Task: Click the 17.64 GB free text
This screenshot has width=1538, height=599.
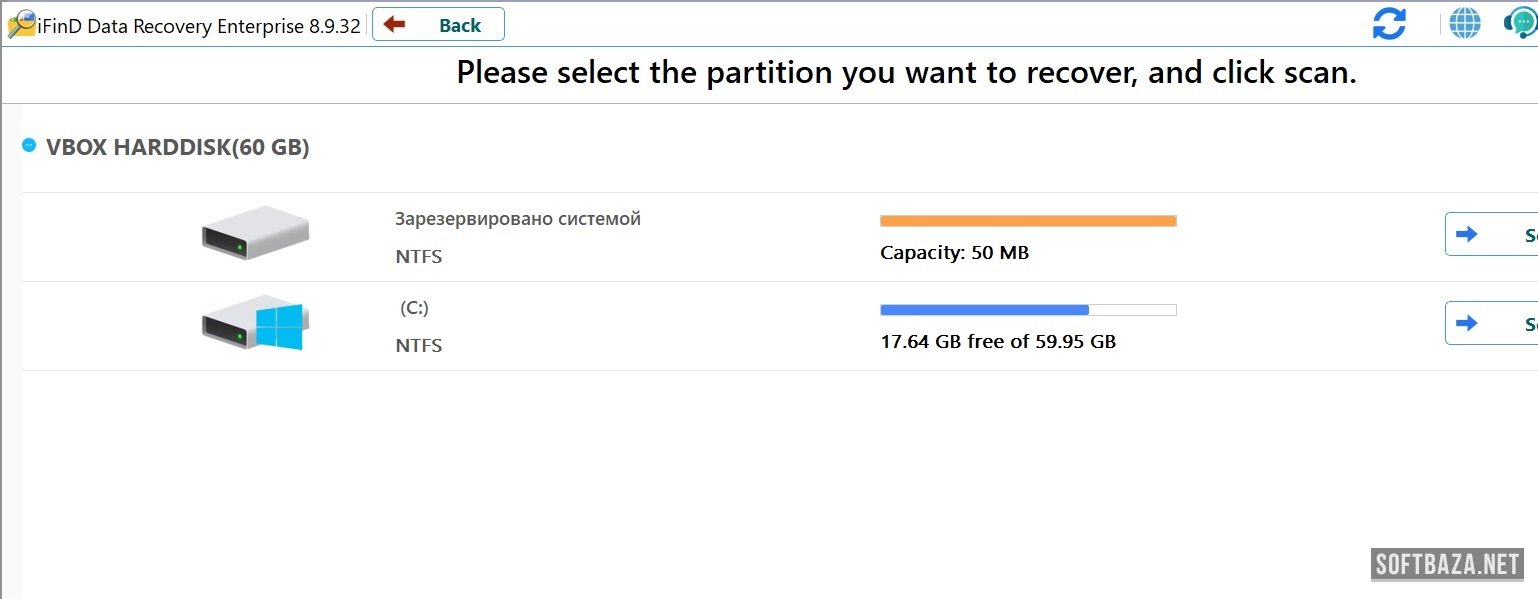Action: coord(998,342)
